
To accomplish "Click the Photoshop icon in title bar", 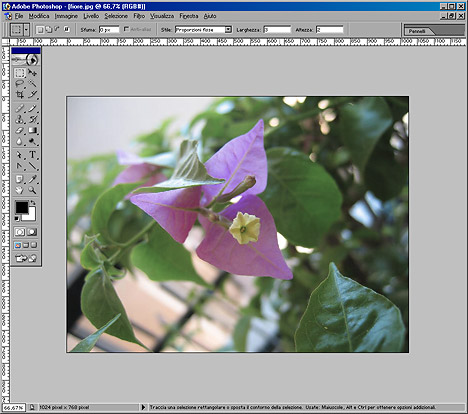I will (x=6, y=6).
